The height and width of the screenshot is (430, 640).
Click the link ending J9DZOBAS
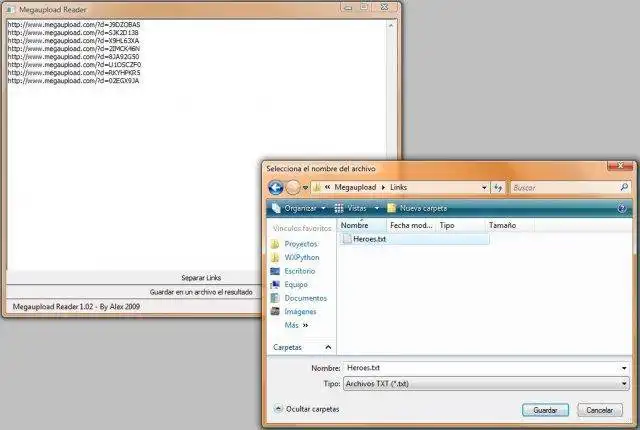74,24
